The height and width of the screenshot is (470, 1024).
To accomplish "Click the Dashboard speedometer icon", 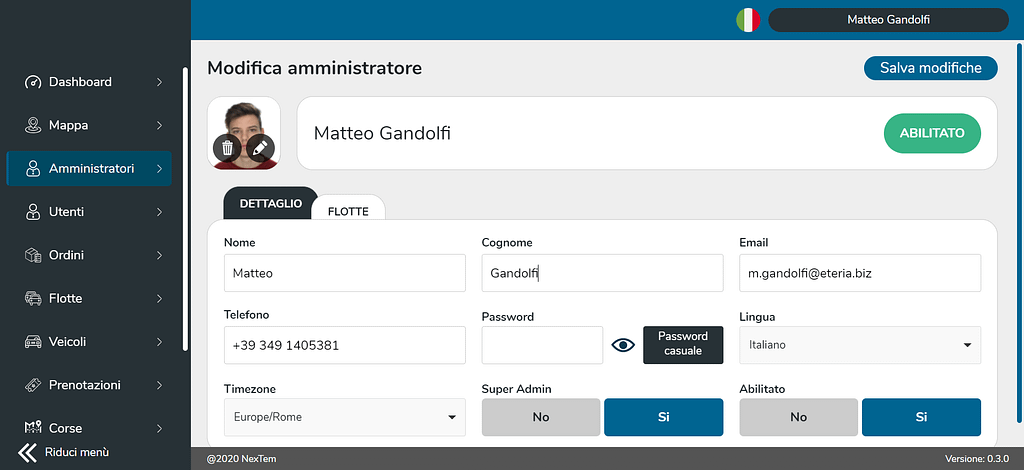I will (33, 82).
